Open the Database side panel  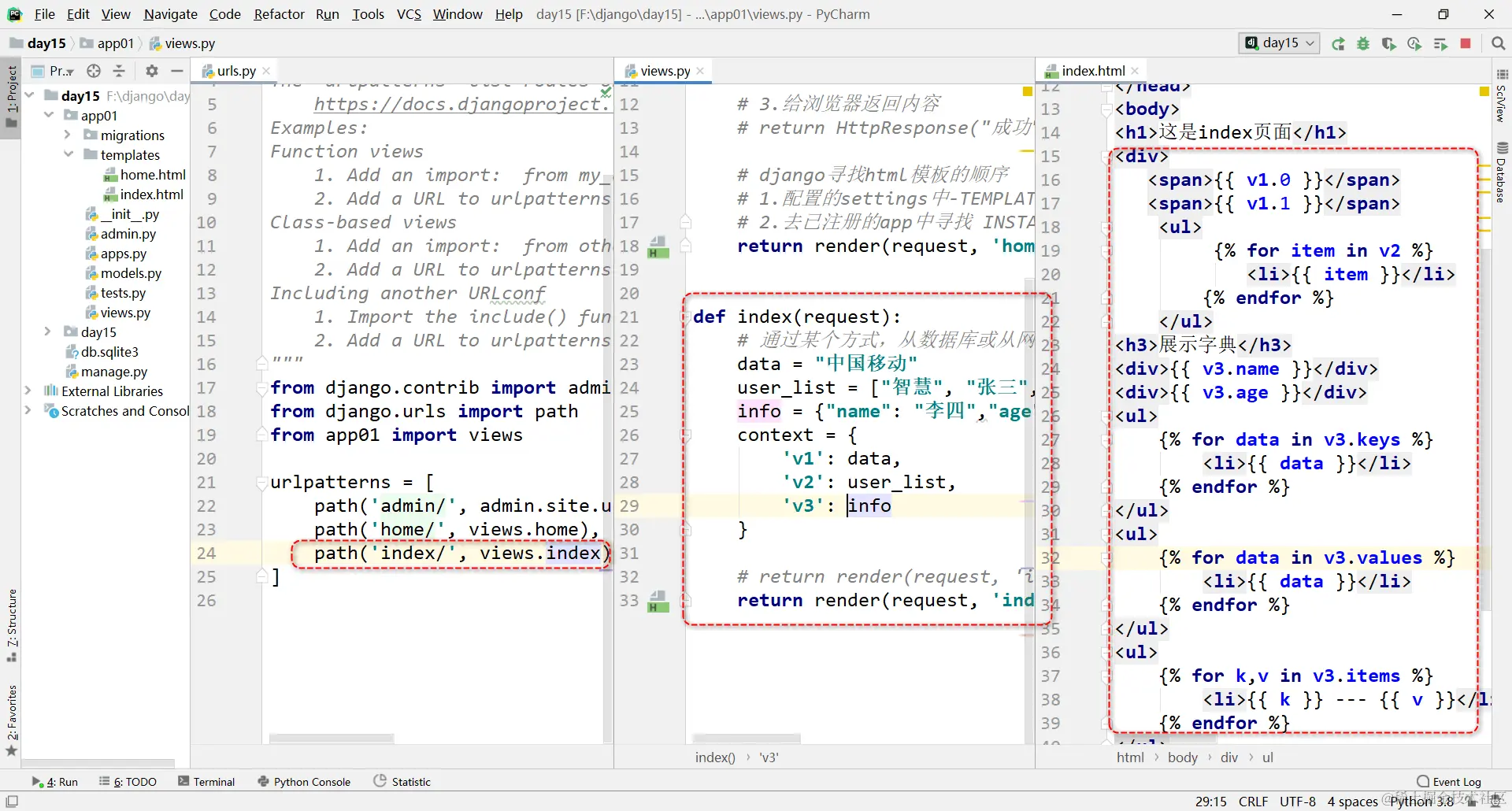[x=1502, y=172]
